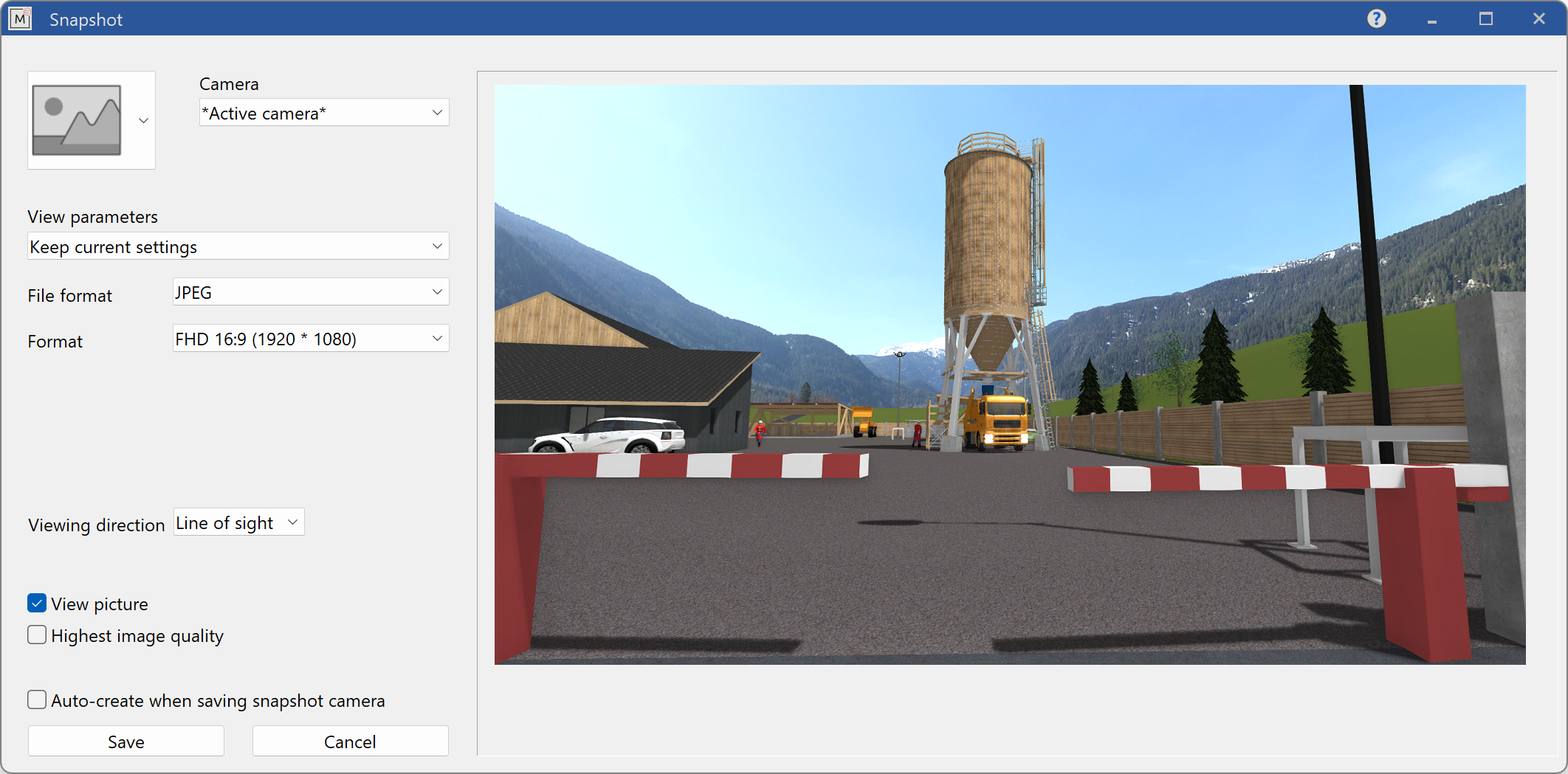Viewport: 1568px width, 774px height.
Task: Click the Snapshot application icon in title bar
Action: pos(20,18)
